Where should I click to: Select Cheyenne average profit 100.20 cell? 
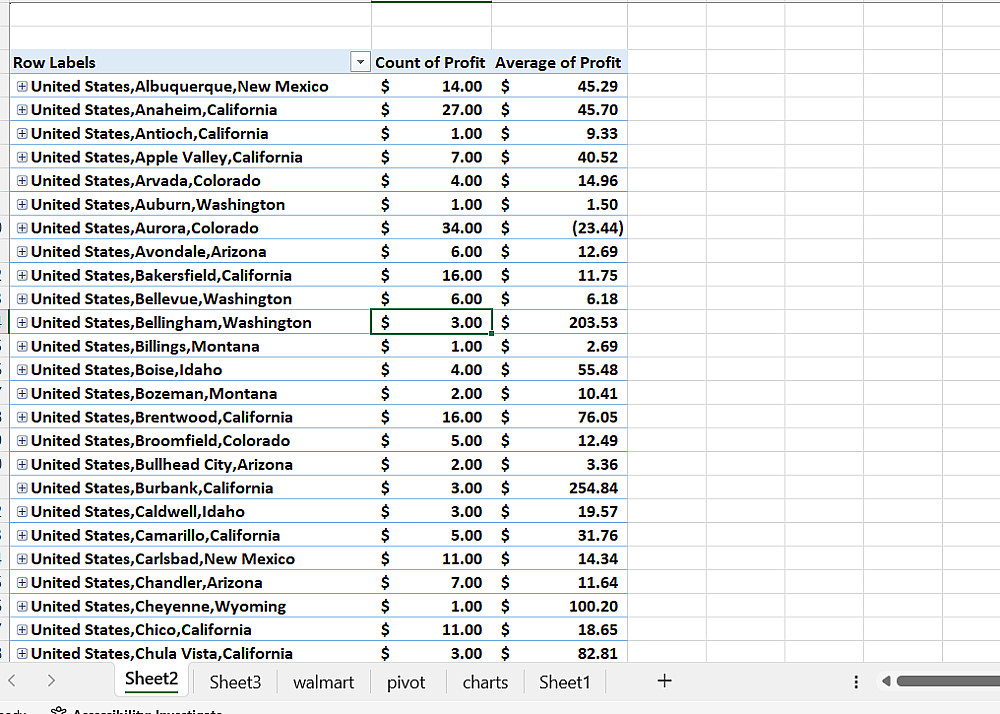click(559, 606)
